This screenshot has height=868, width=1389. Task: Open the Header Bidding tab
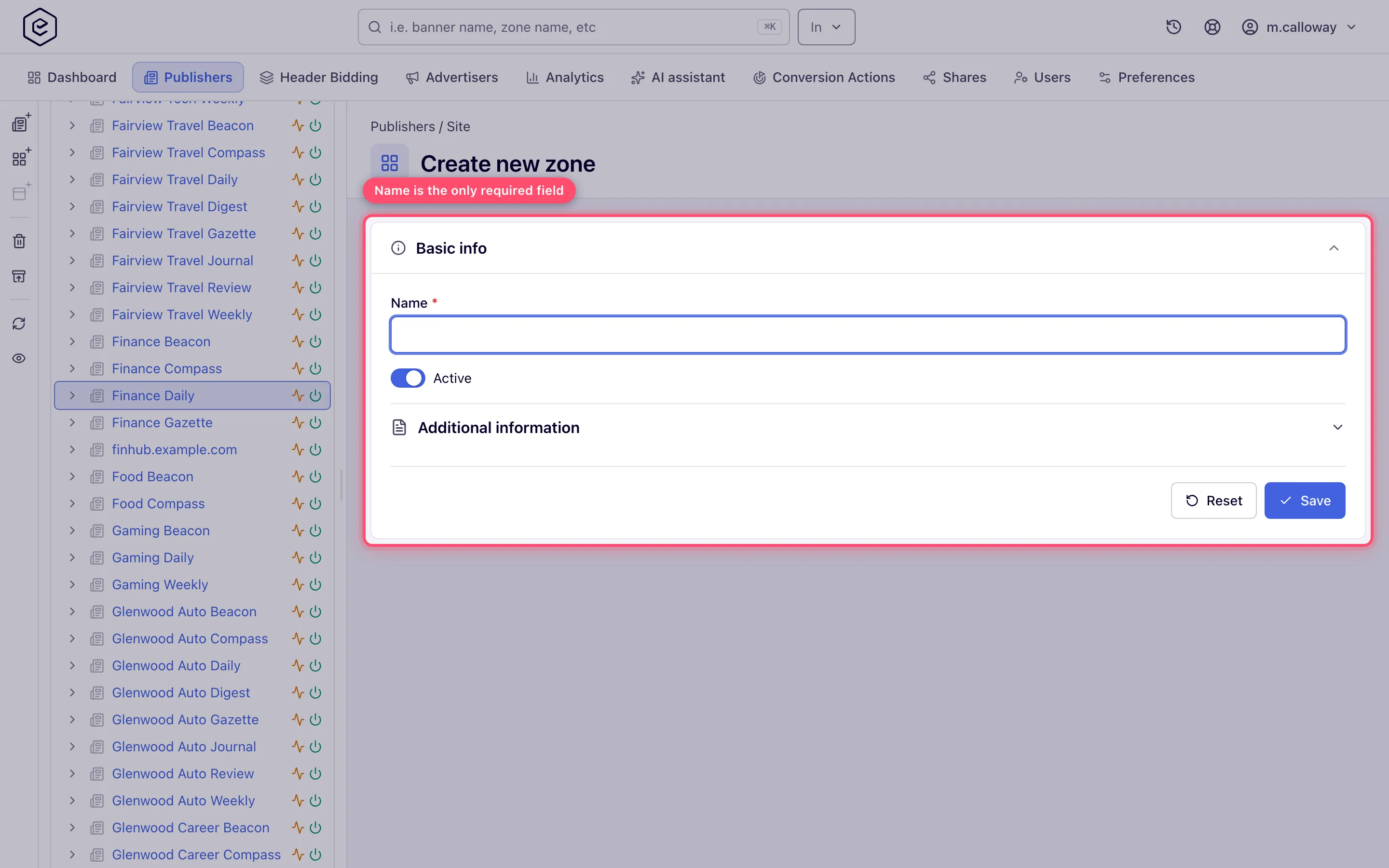coord(319,78)
